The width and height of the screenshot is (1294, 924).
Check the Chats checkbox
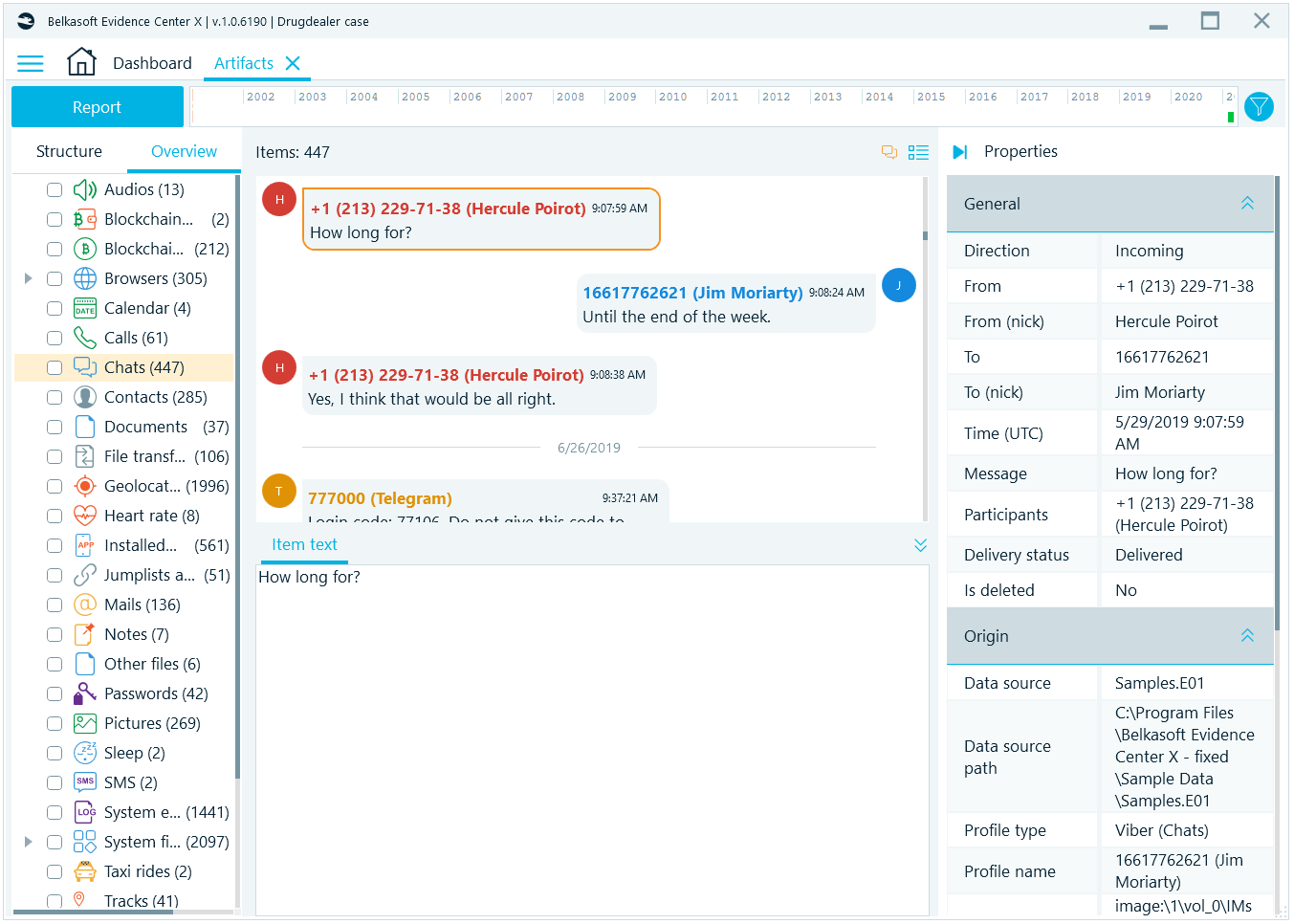pyautogui.click(x=55, y=367)
